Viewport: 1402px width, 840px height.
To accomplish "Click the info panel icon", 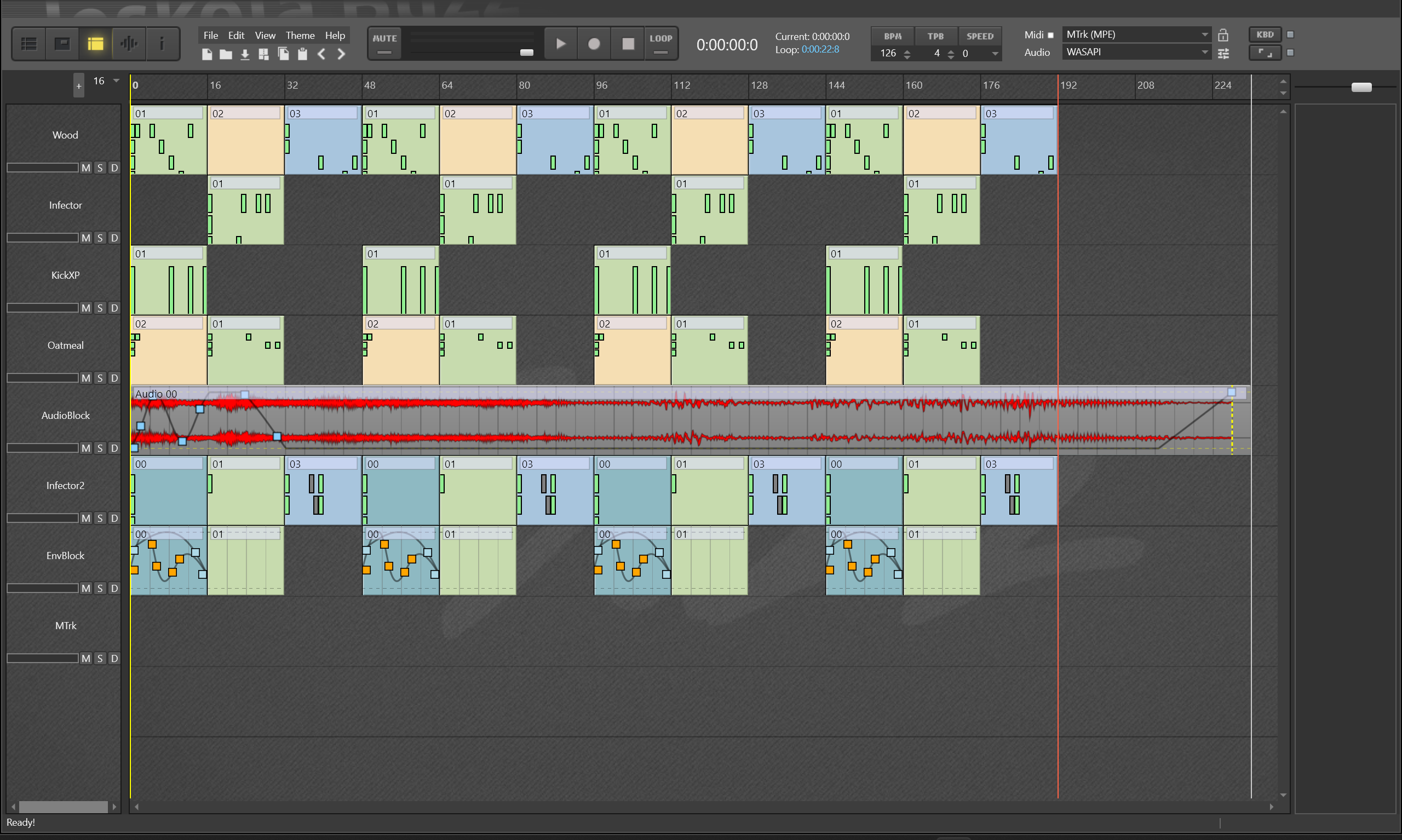I will pyautogui.click(x=162, y=44).
